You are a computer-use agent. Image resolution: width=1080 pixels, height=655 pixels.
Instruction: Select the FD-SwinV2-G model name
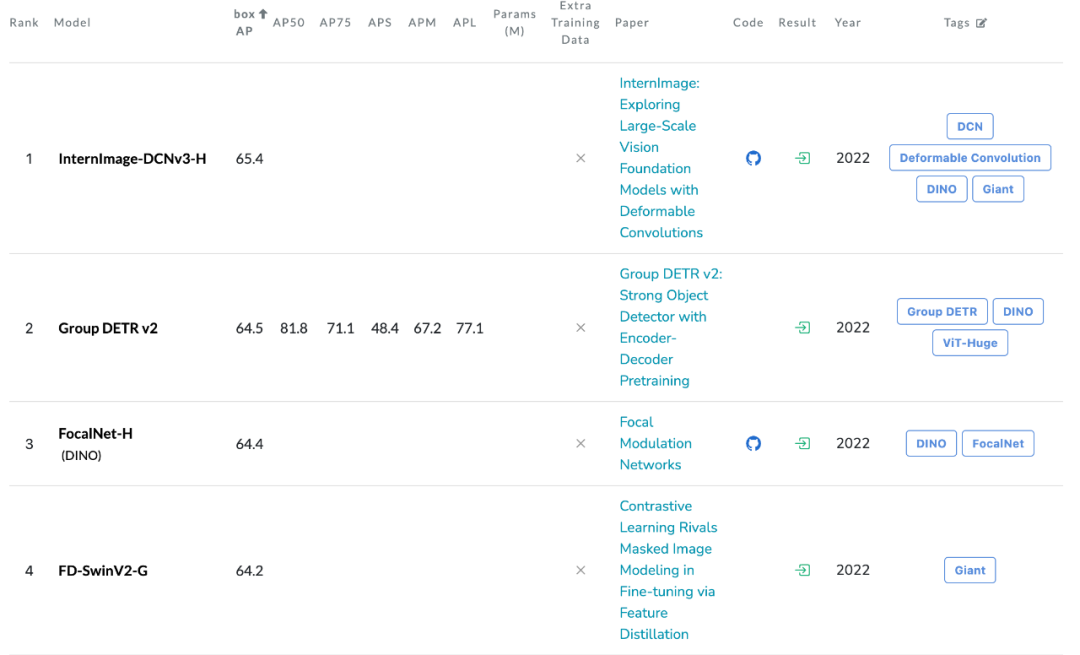coord(103,571)
